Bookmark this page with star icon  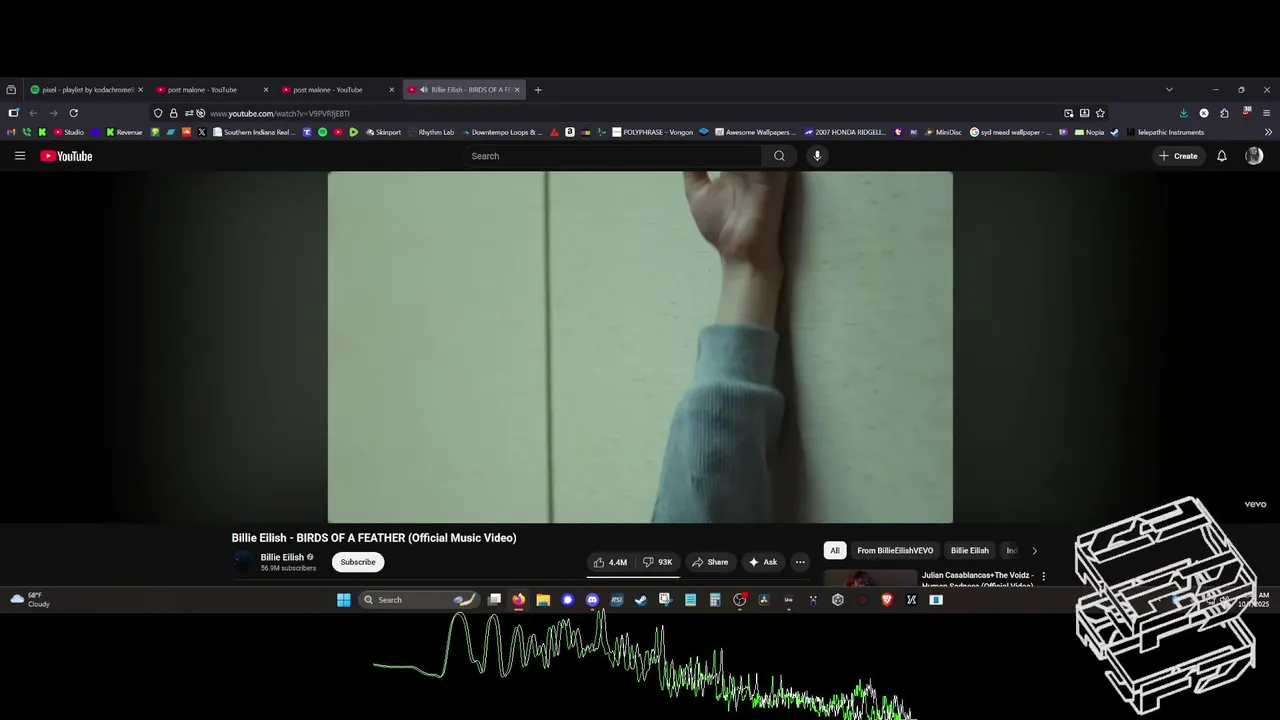click(x=1100, y=113)
